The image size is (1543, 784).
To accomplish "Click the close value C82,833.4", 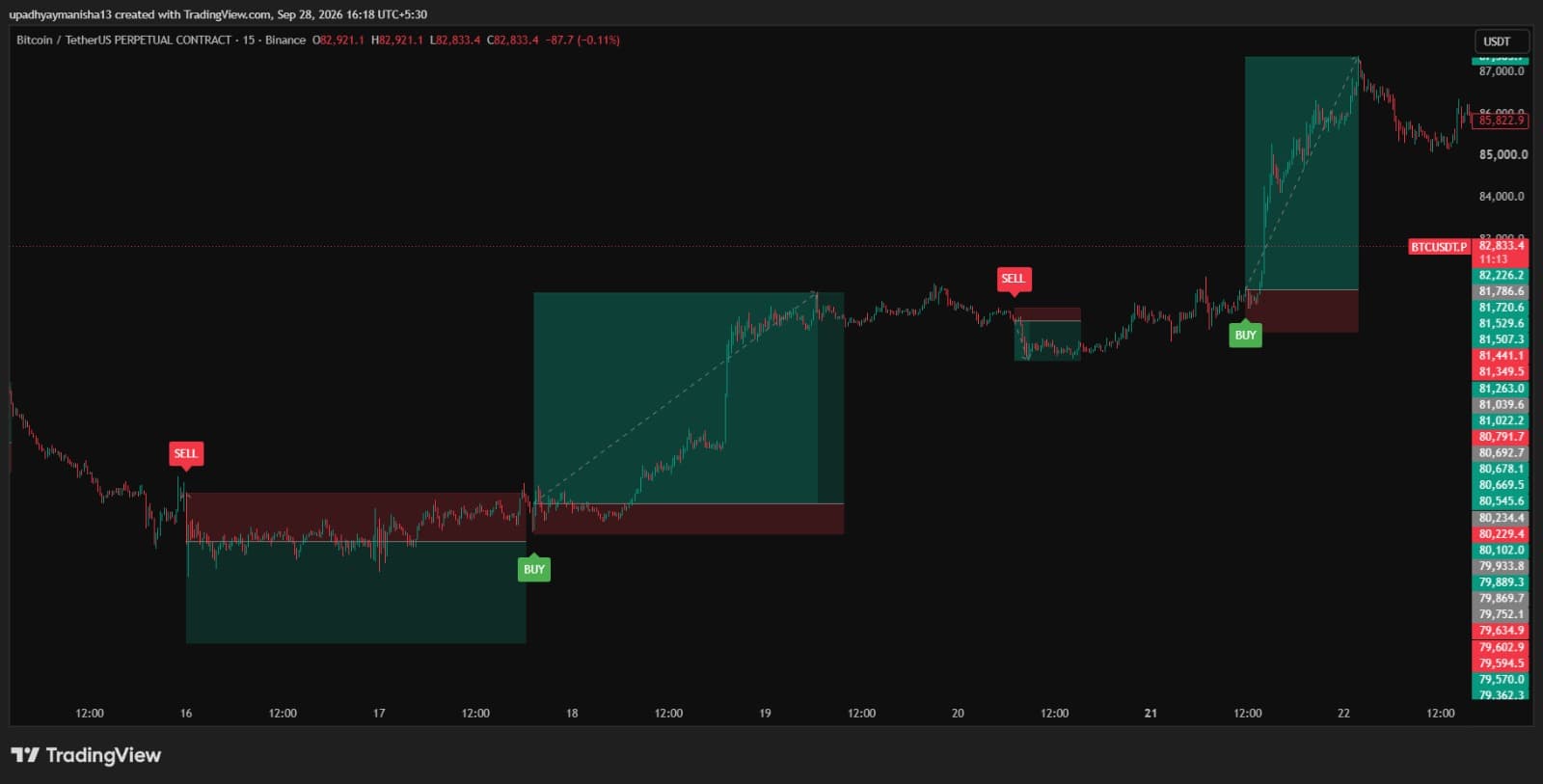I will tap(513, 40).
